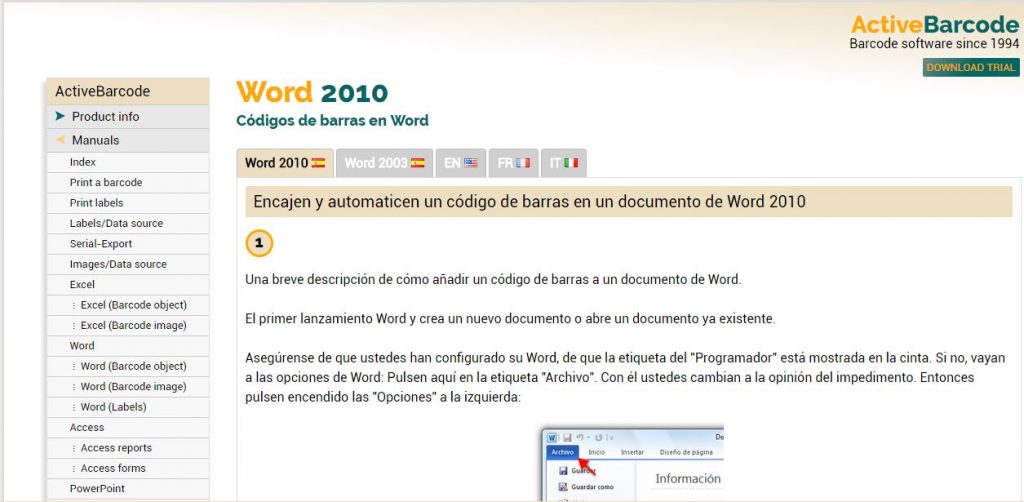Open Access forms page

[x=128, y=468]
